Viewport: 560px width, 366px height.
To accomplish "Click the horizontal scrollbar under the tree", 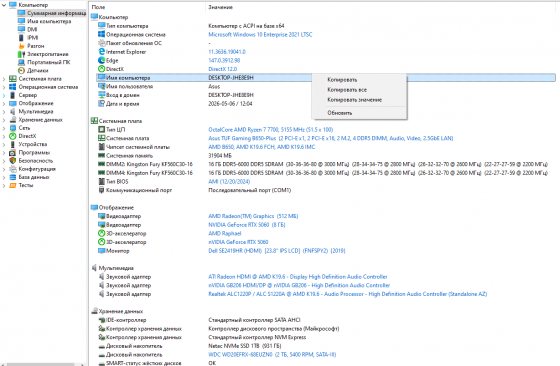I will (x=43, y=364).
